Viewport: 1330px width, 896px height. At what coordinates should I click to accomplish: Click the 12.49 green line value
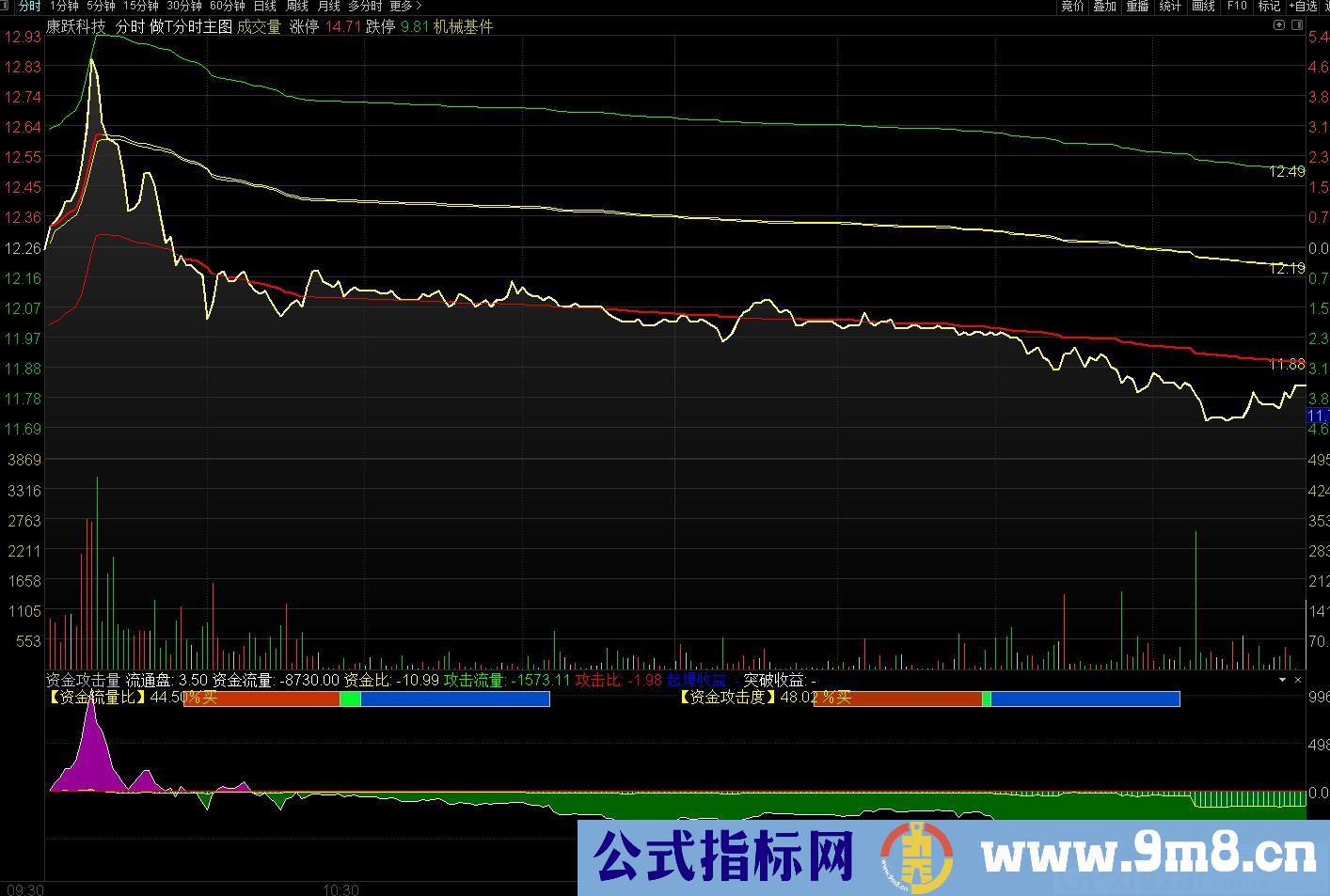click(1287, 171)
